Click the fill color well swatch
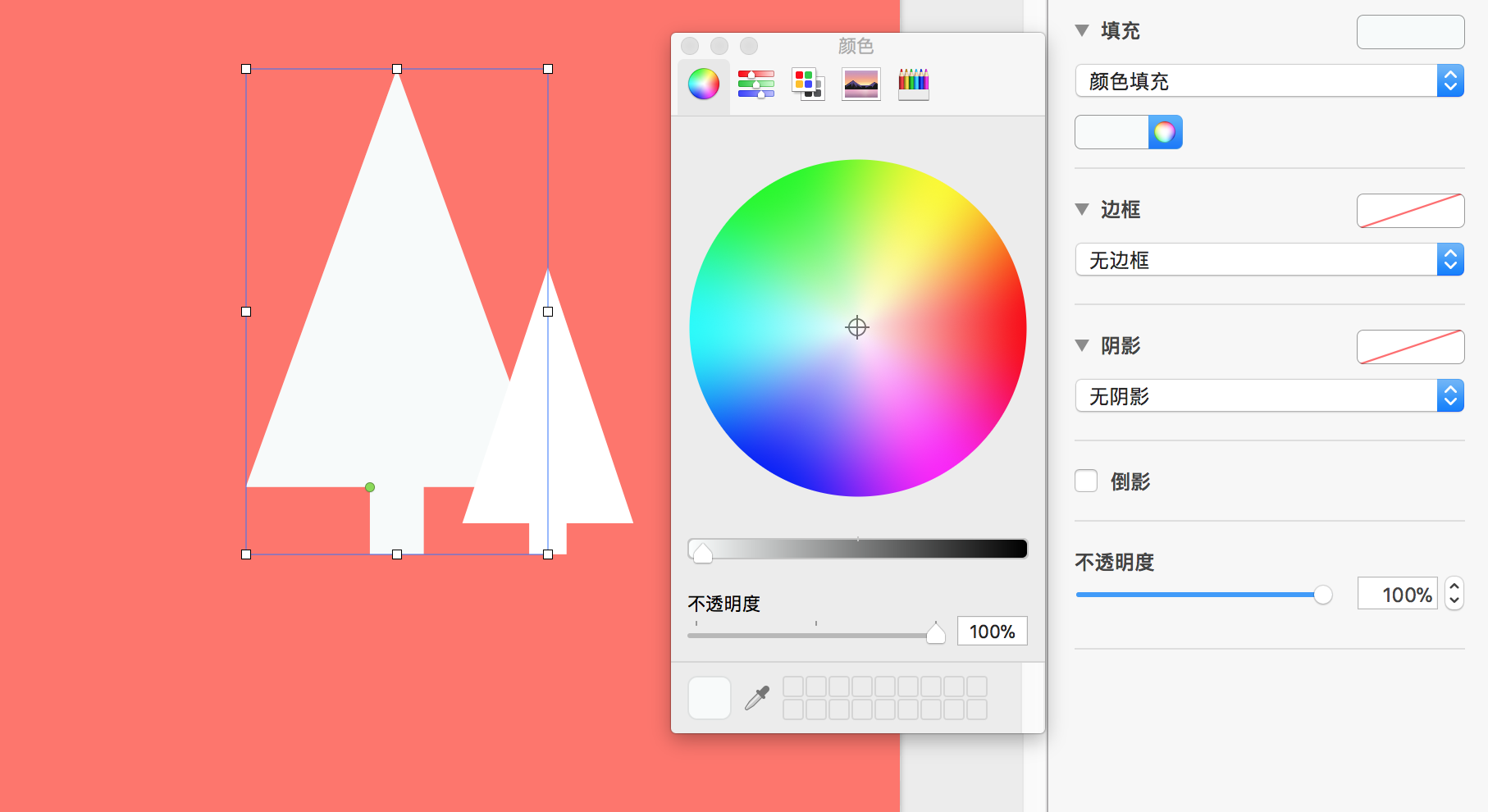Viewport: 1488px width, 812px height. point(1111,132)
